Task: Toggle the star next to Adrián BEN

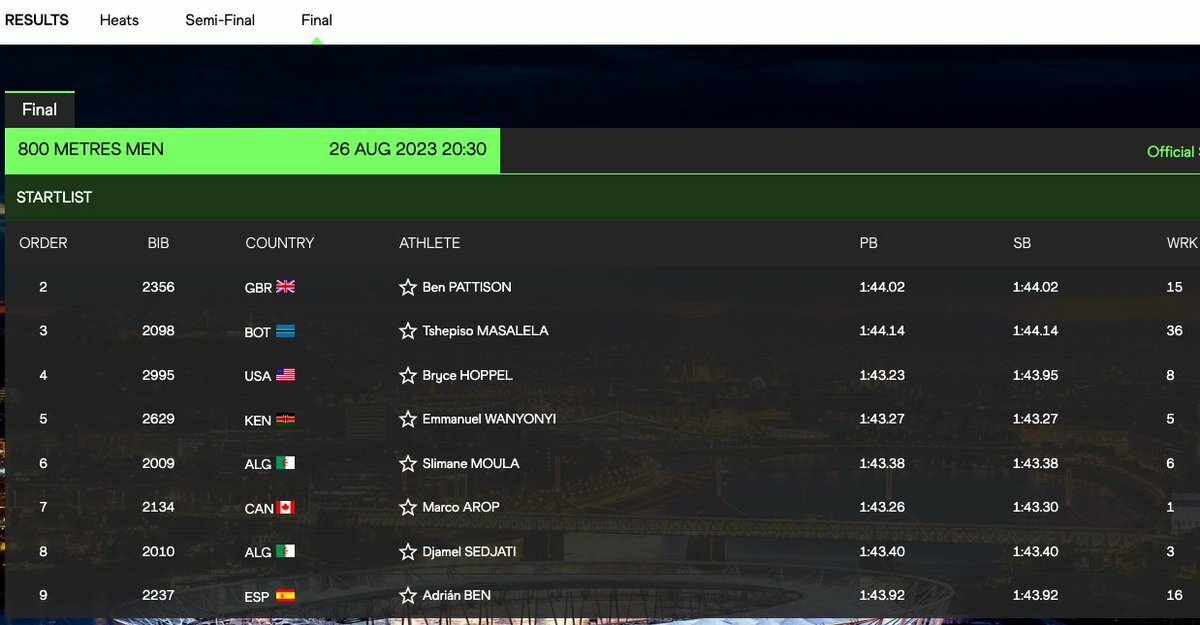Action: point(408,596)
